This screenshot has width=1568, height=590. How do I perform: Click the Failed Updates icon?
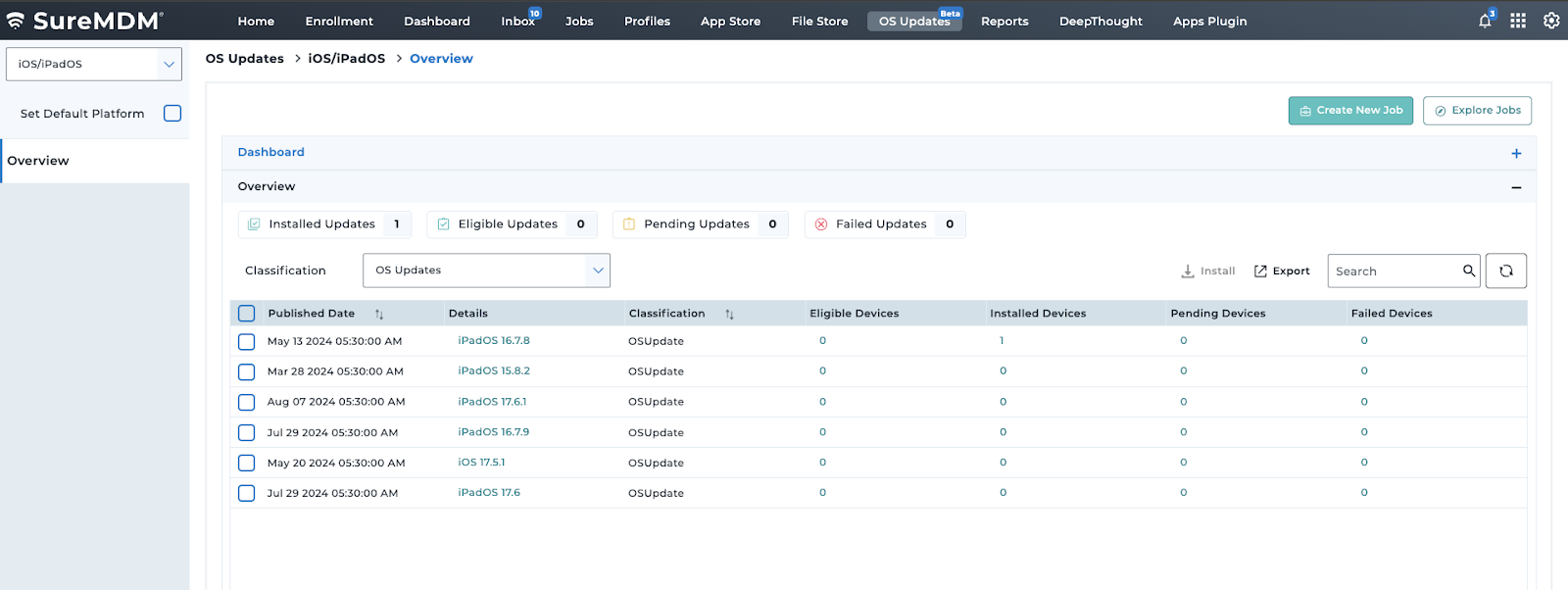pyautogui.click(x=821, y=224)
